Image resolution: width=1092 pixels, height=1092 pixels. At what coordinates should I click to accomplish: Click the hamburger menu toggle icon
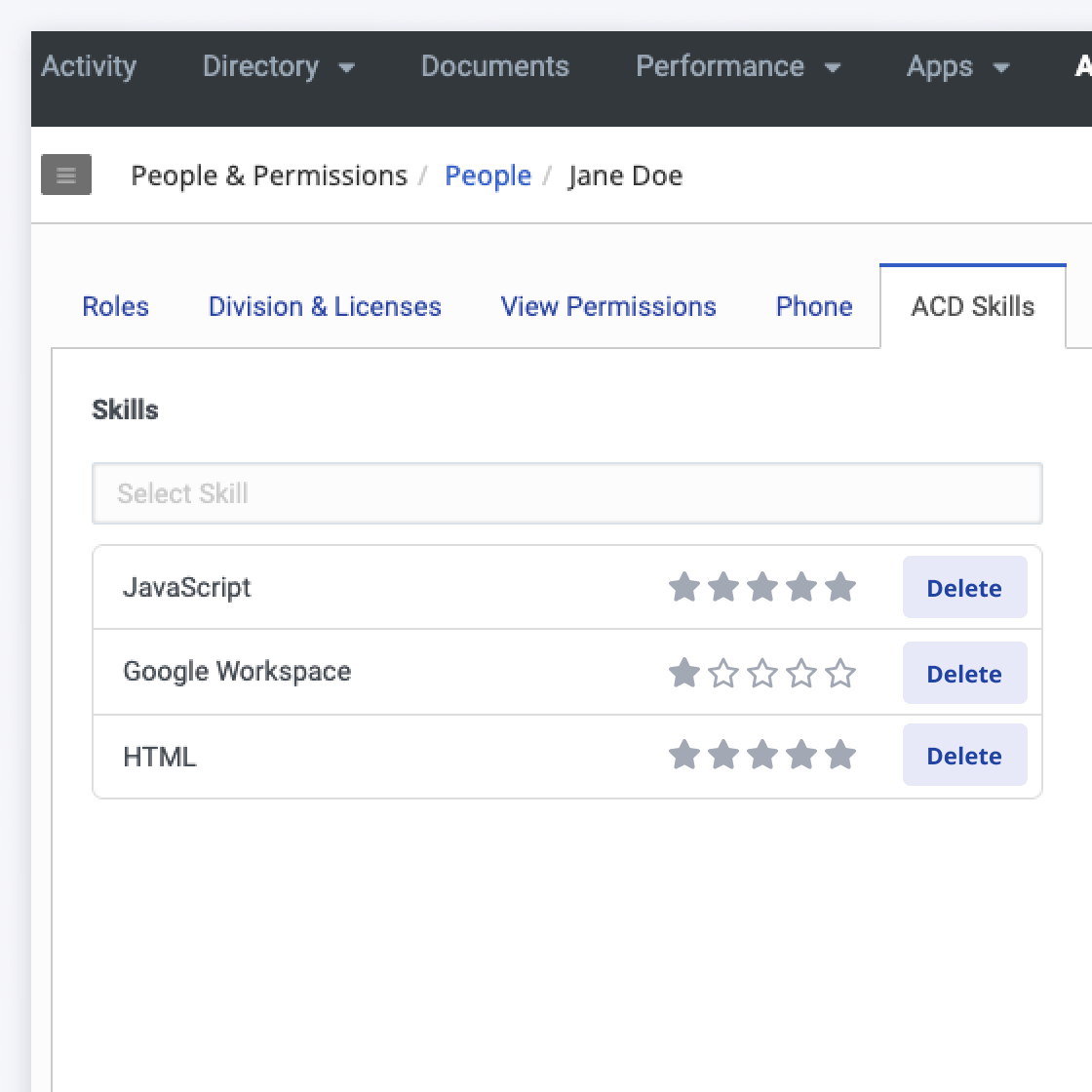[66, 175]
